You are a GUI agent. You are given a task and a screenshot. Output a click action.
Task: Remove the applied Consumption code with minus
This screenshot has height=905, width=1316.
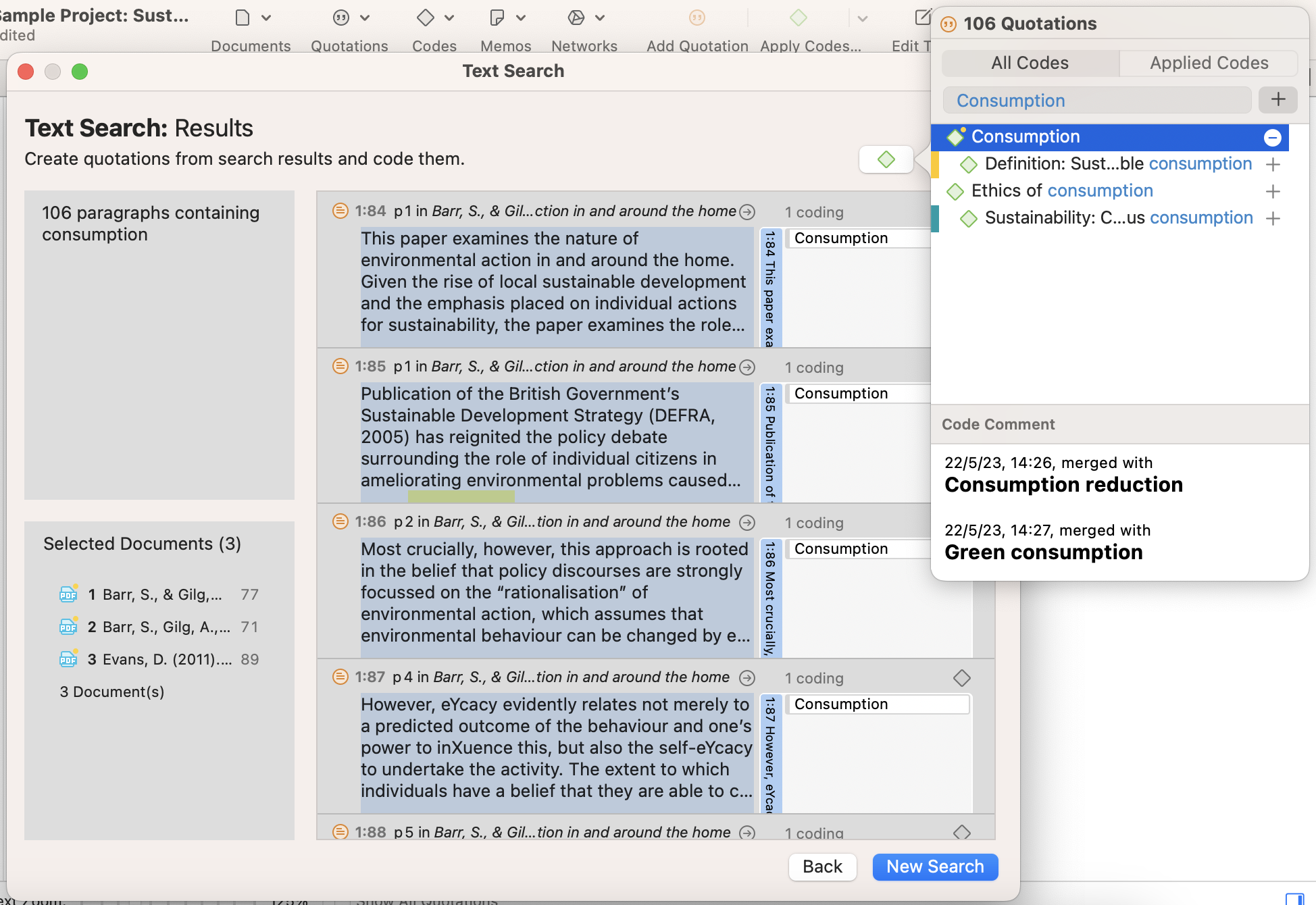click(1272, 138)
